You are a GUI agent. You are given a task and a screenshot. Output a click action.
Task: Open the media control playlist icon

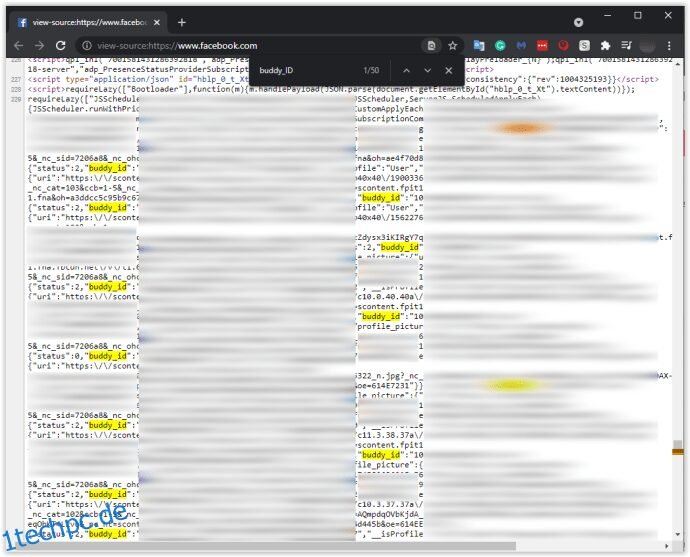pos(626,45)
